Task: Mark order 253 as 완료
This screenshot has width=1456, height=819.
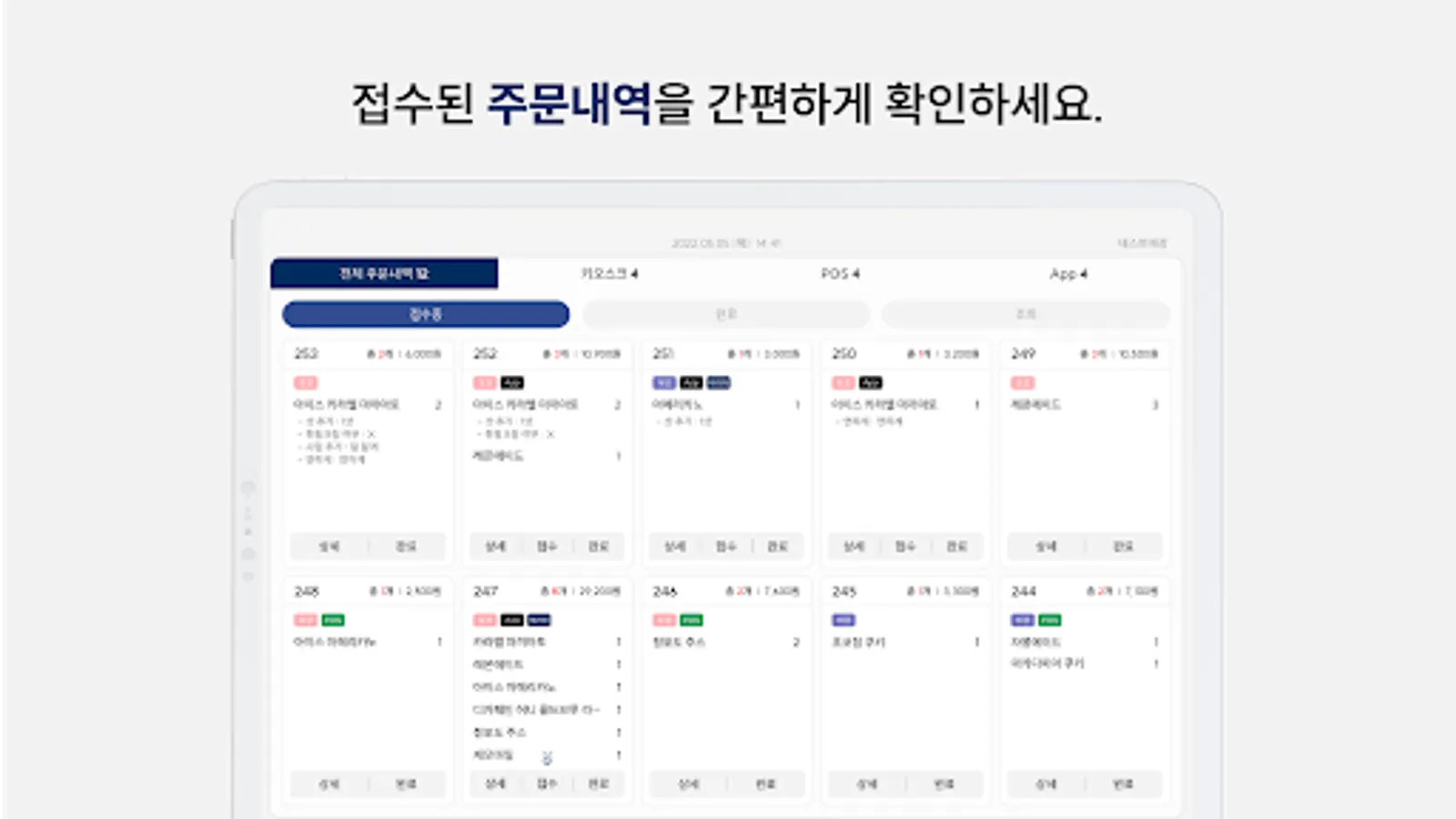Action: [406, 546]
